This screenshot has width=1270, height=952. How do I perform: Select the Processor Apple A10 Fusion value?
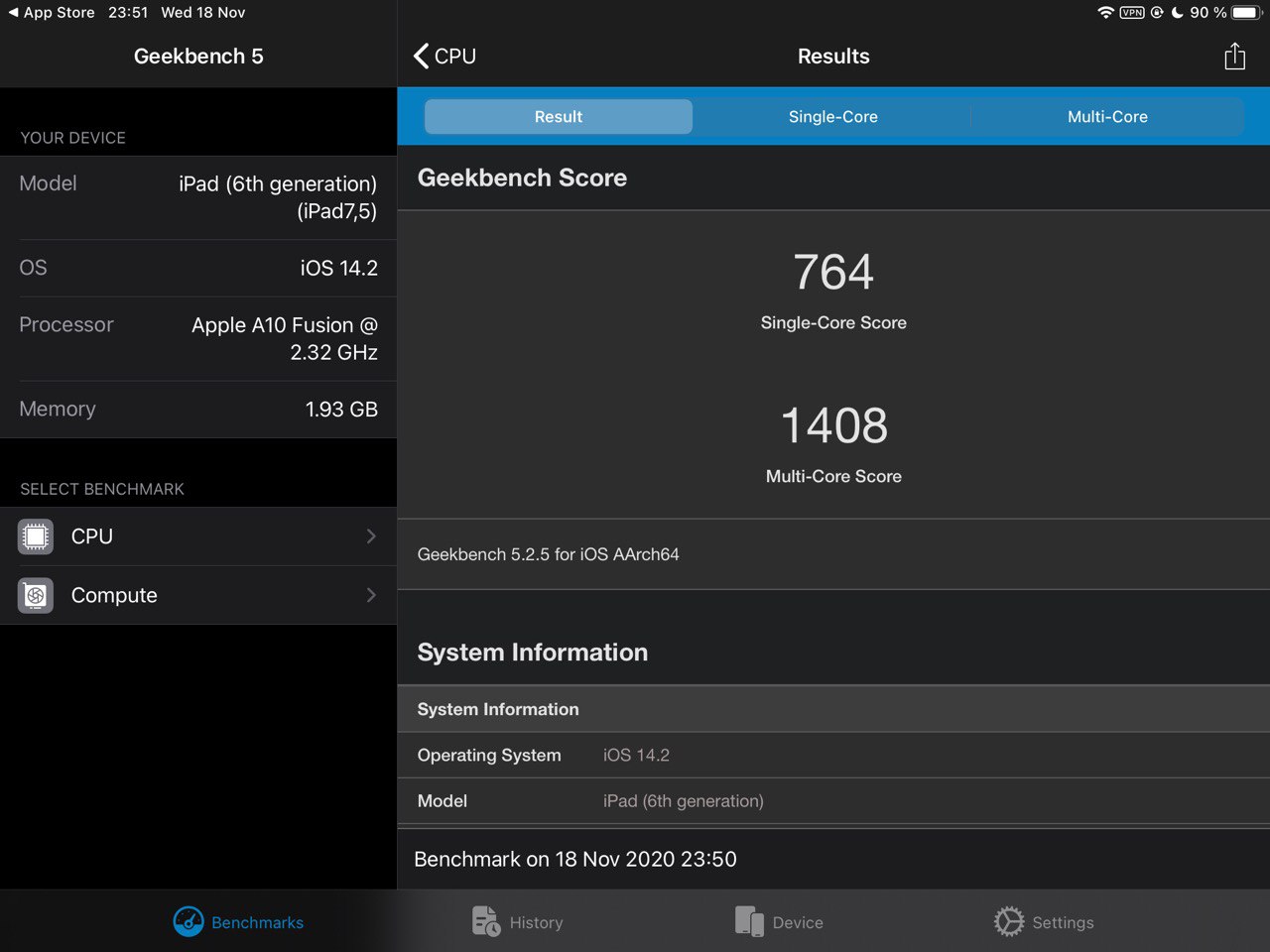coord(285,338)
